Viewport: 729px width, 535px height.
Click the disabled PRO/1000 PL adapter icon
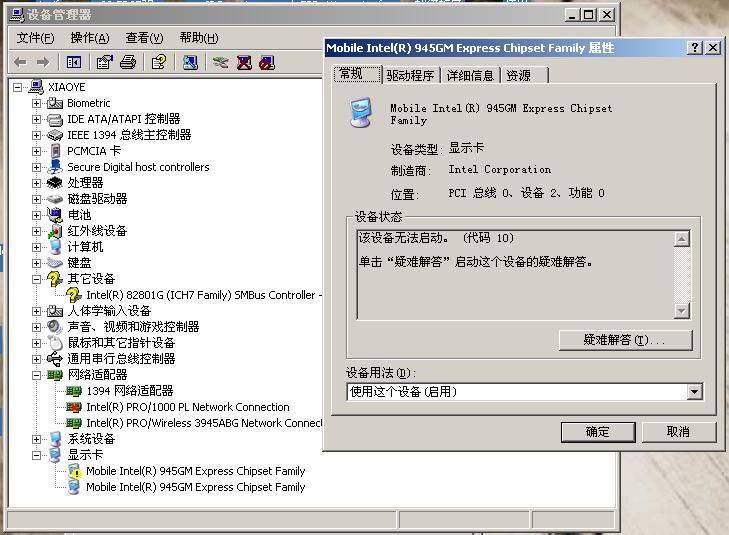click(74, 407)
